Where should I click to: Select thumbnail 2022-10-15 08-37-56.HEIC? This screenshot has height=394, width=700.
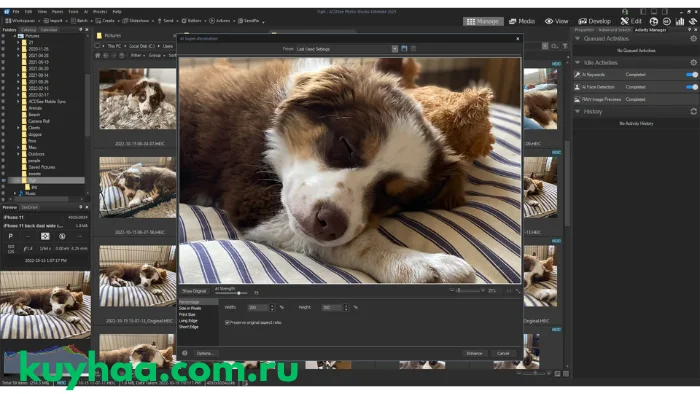[138, 187]
